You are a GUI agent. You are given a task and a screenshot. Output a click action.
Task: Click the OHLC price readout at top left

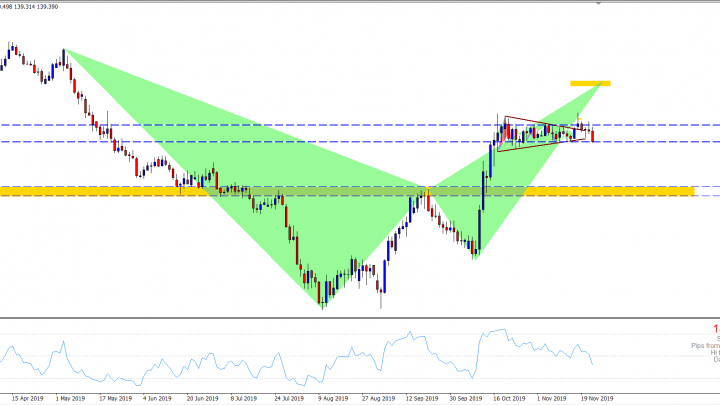click(28, 4)
